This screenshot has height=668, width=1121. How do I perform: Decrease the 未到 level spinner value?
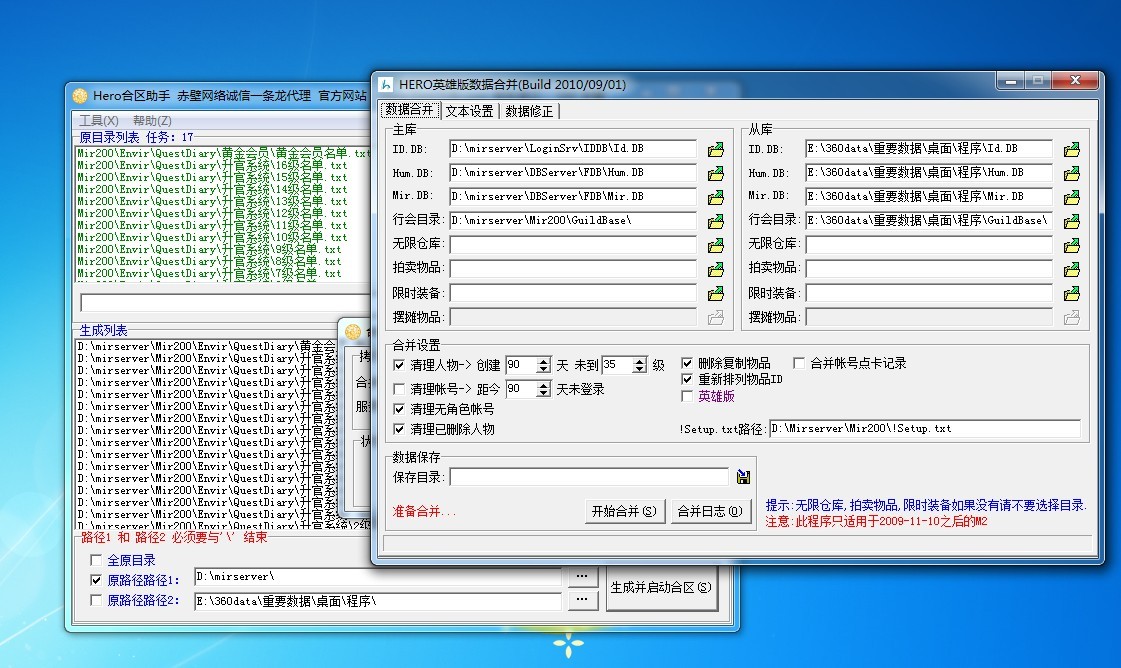coord(640,370)
